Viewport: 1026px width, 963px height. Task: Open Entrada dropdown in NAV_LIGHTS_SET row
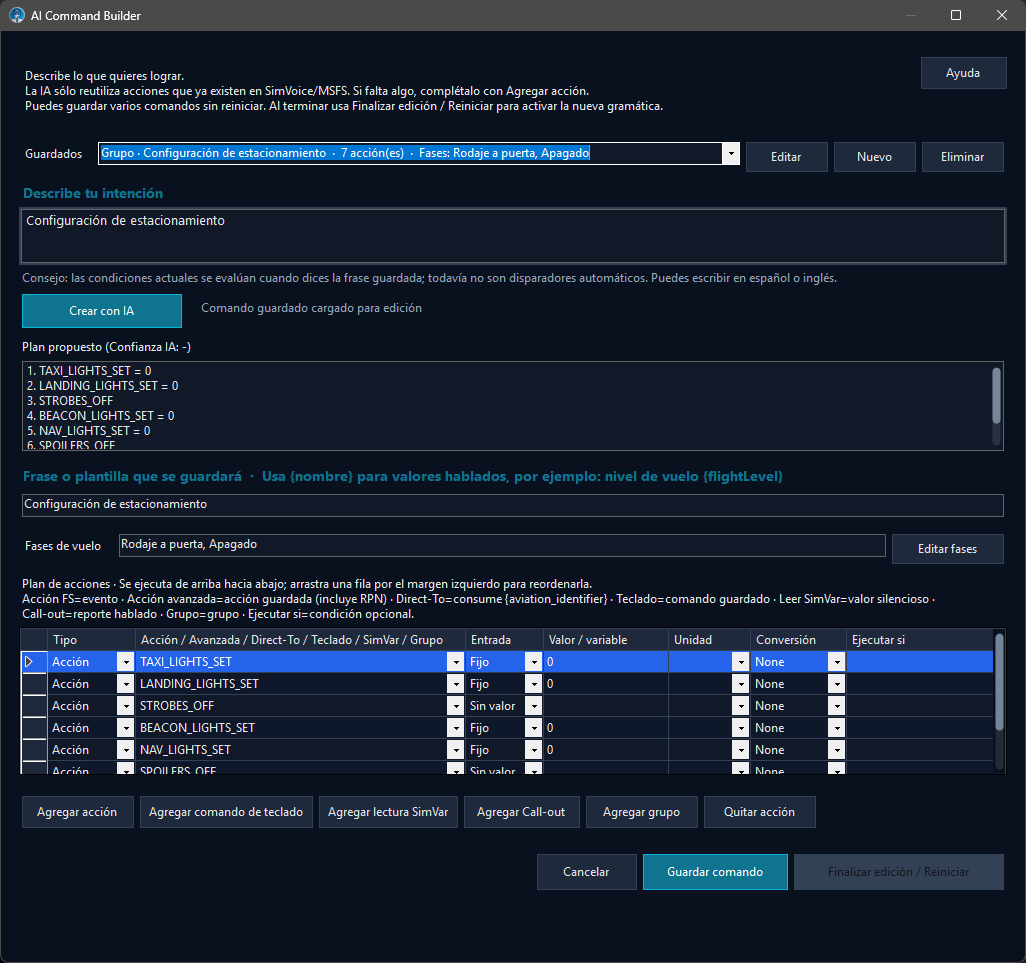(x=534, y=750)
